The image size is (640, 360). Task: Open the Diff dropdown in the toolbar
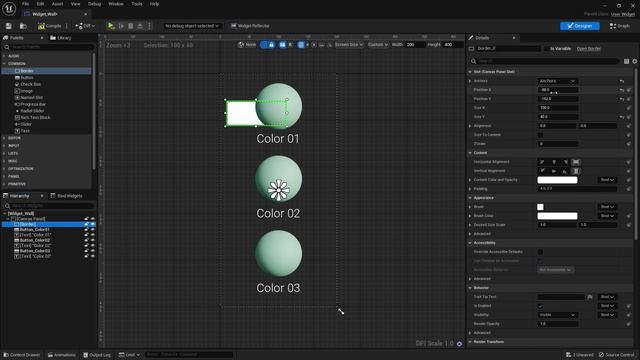(x=85, y=26)
